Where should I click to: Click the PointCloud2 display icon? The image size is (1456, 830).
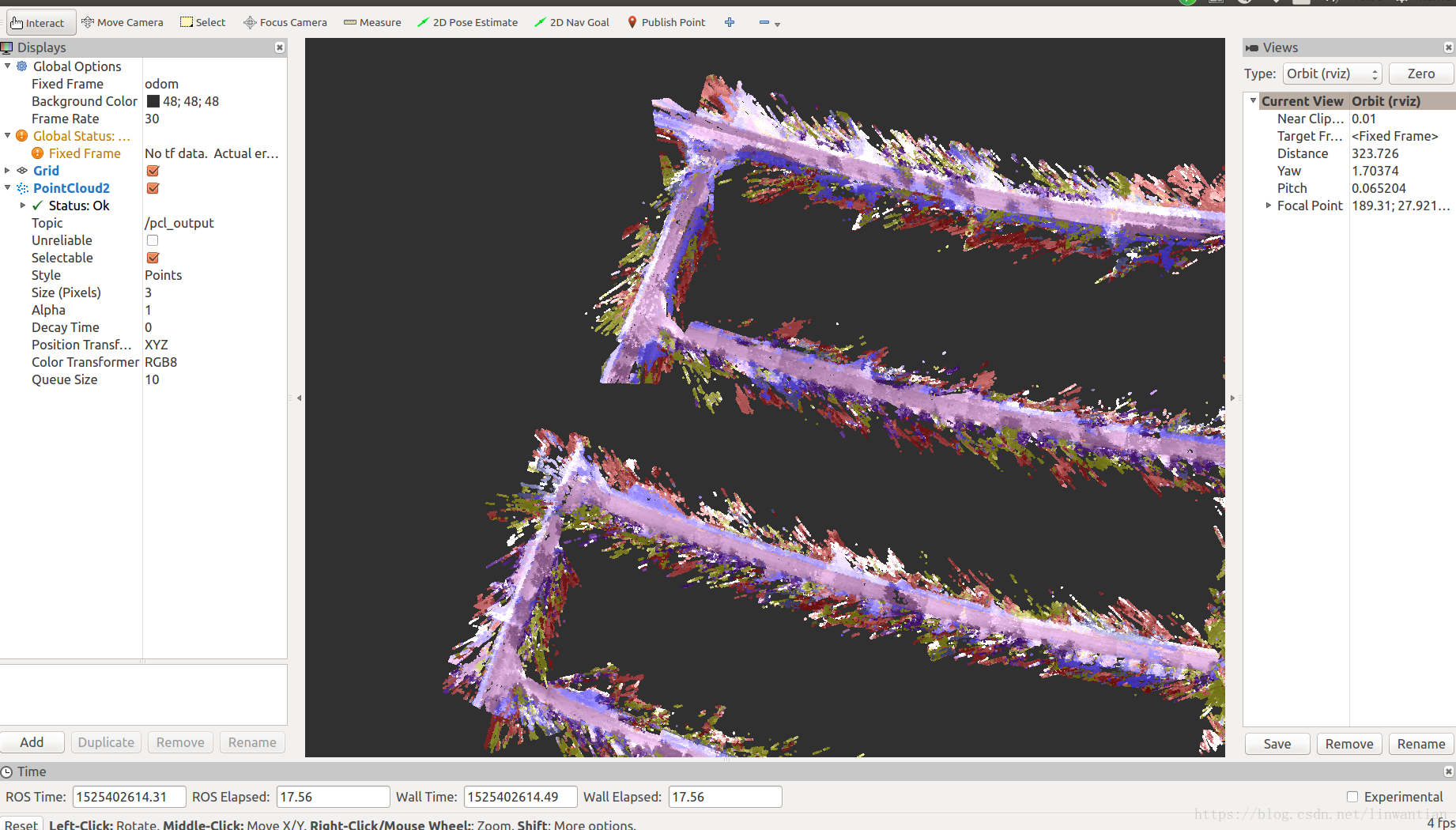coord(22,188)
